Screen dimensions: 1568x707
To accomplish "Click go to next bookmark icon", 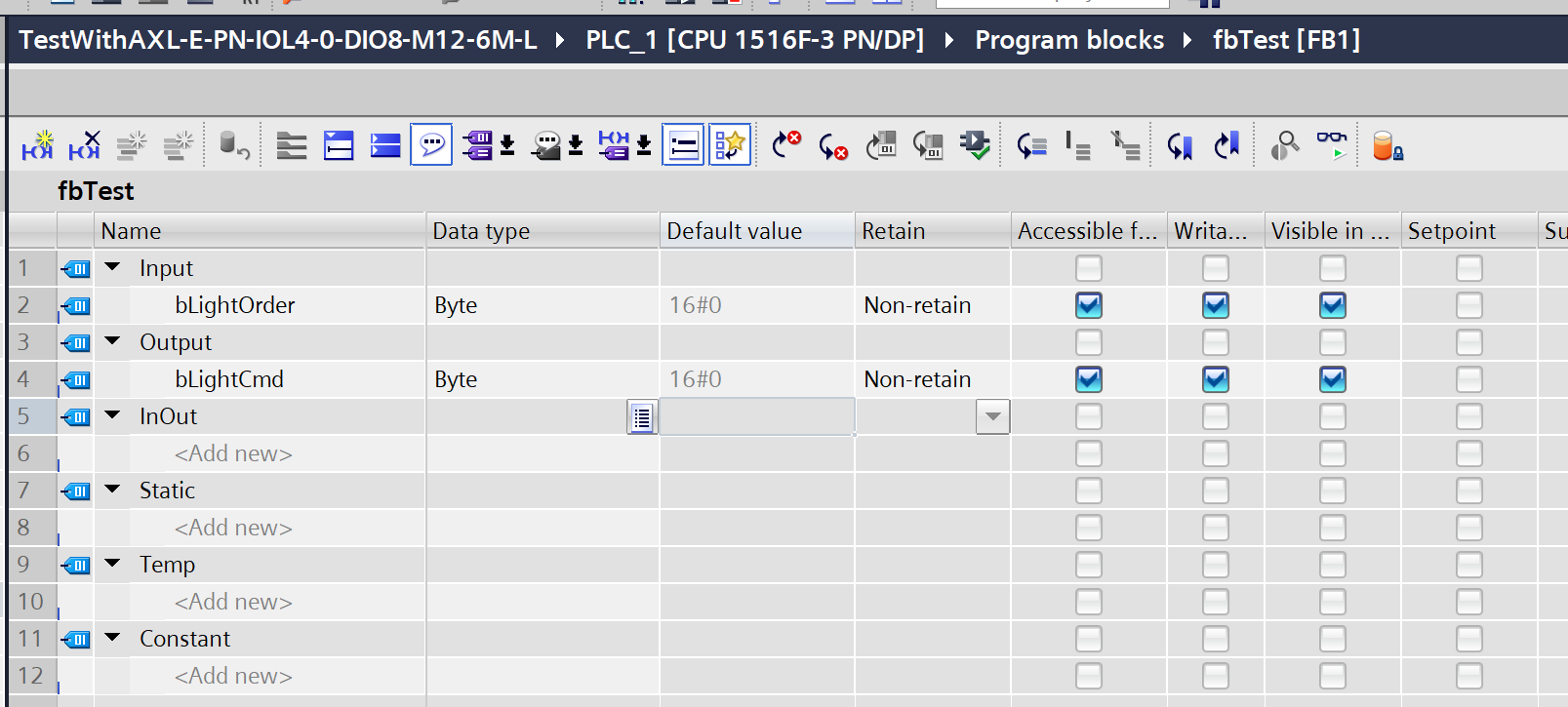I will [1180, 146].
